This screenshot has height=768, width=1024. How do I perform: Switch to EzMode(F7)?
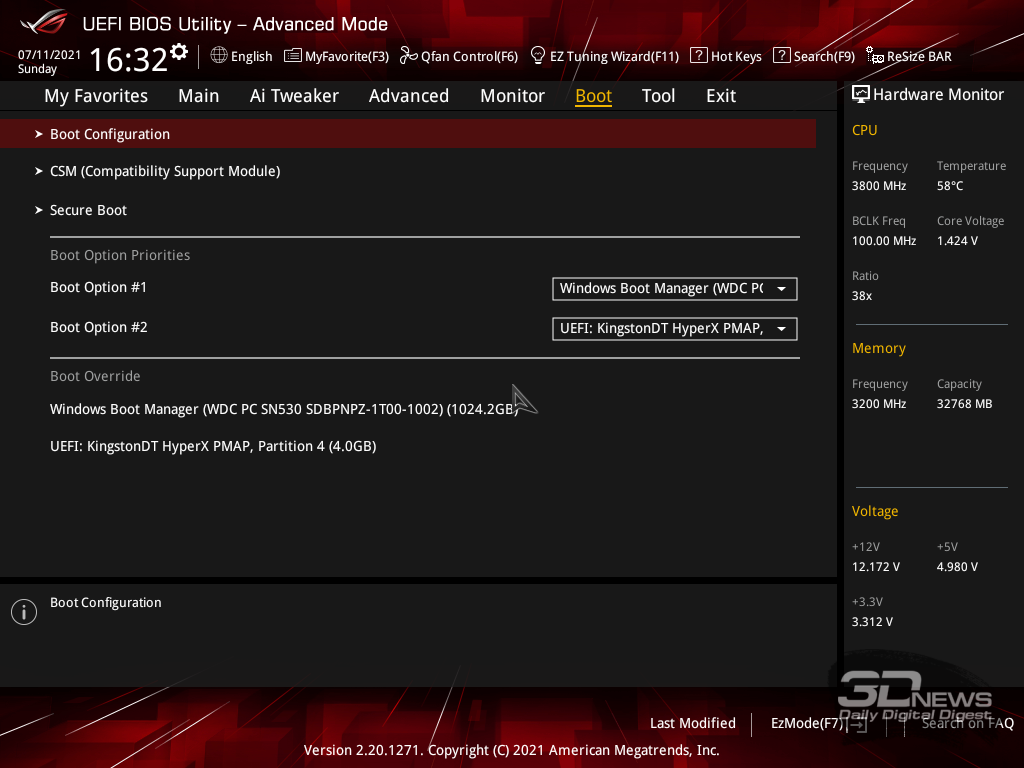(x=807, y=723)
